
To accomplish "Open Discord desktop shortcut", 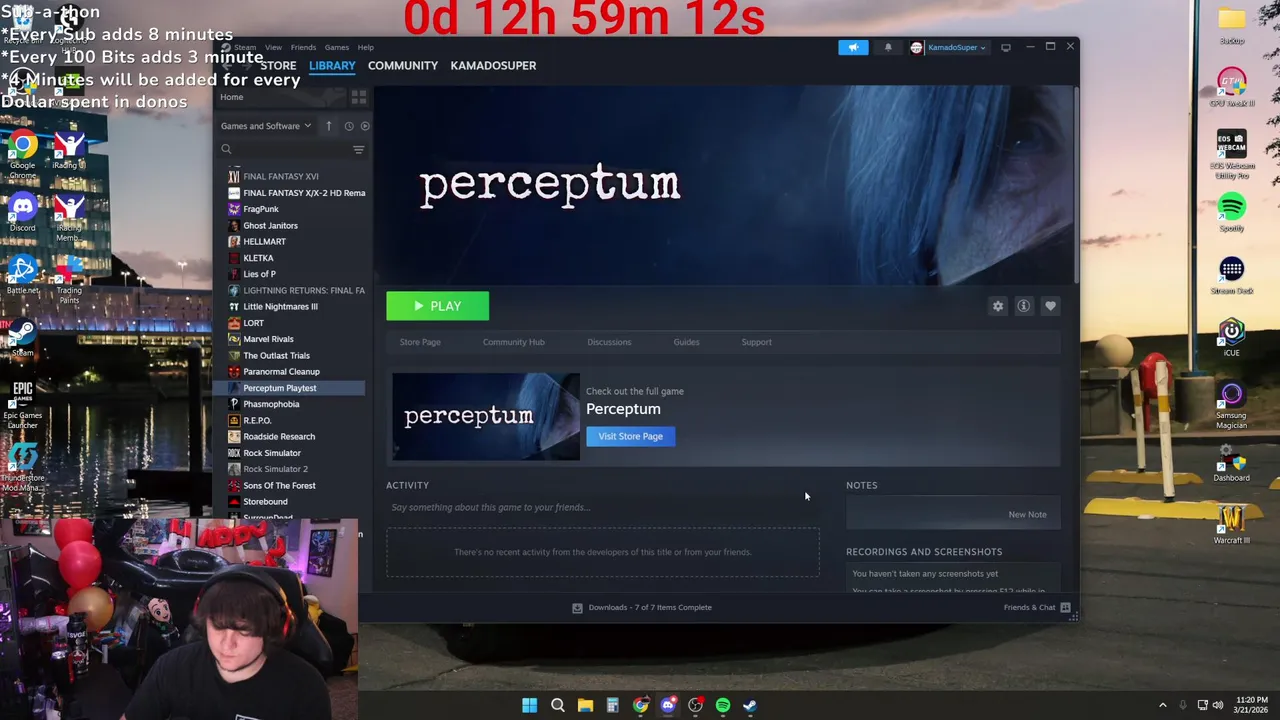I will click(23, 213).
